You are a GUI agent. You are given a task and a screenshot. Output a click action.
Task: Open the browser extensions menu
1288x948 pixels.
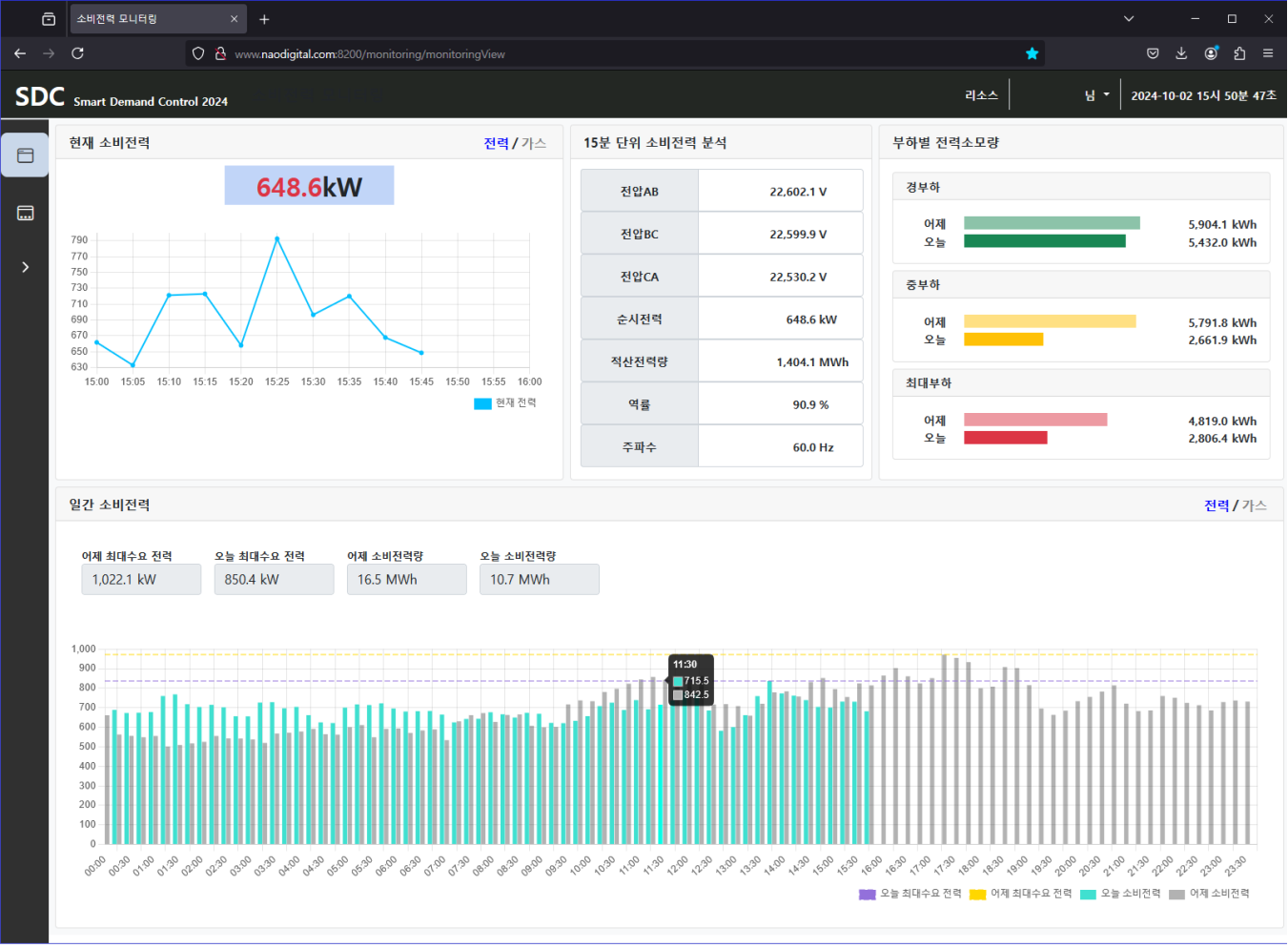1239,53
